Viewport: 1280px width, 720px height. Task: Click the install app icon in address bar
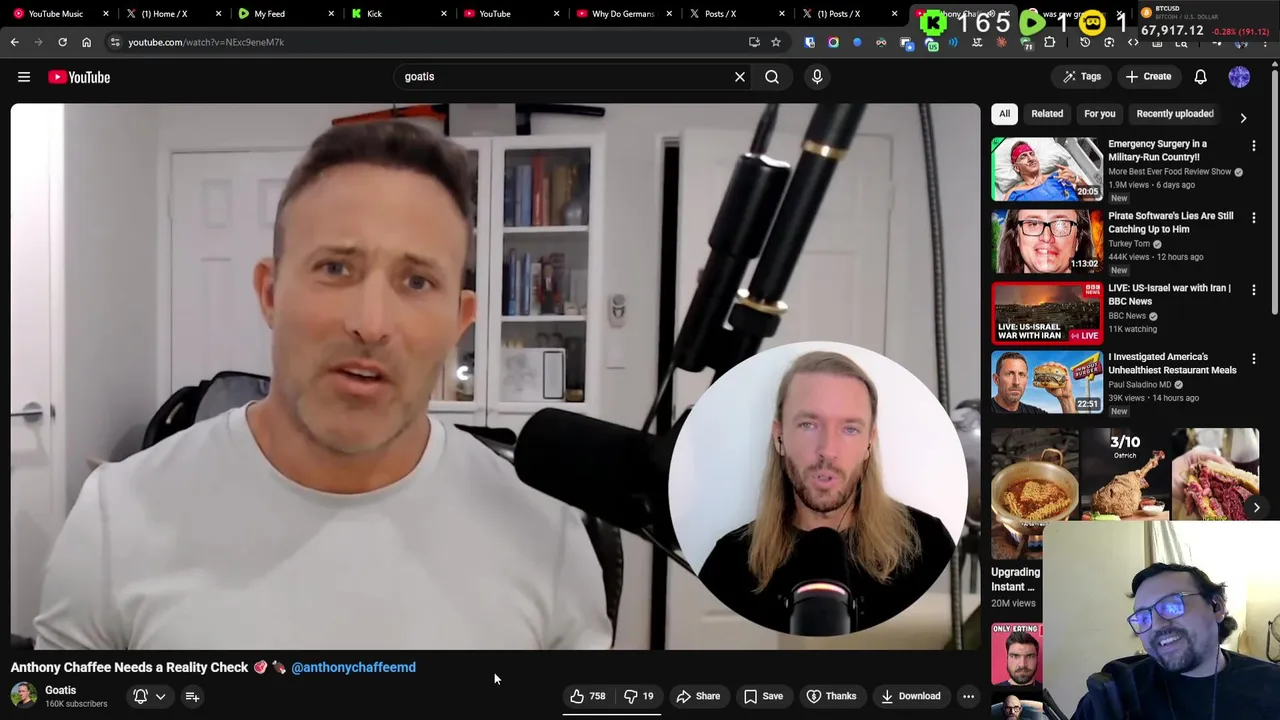(x=754, y=42)
